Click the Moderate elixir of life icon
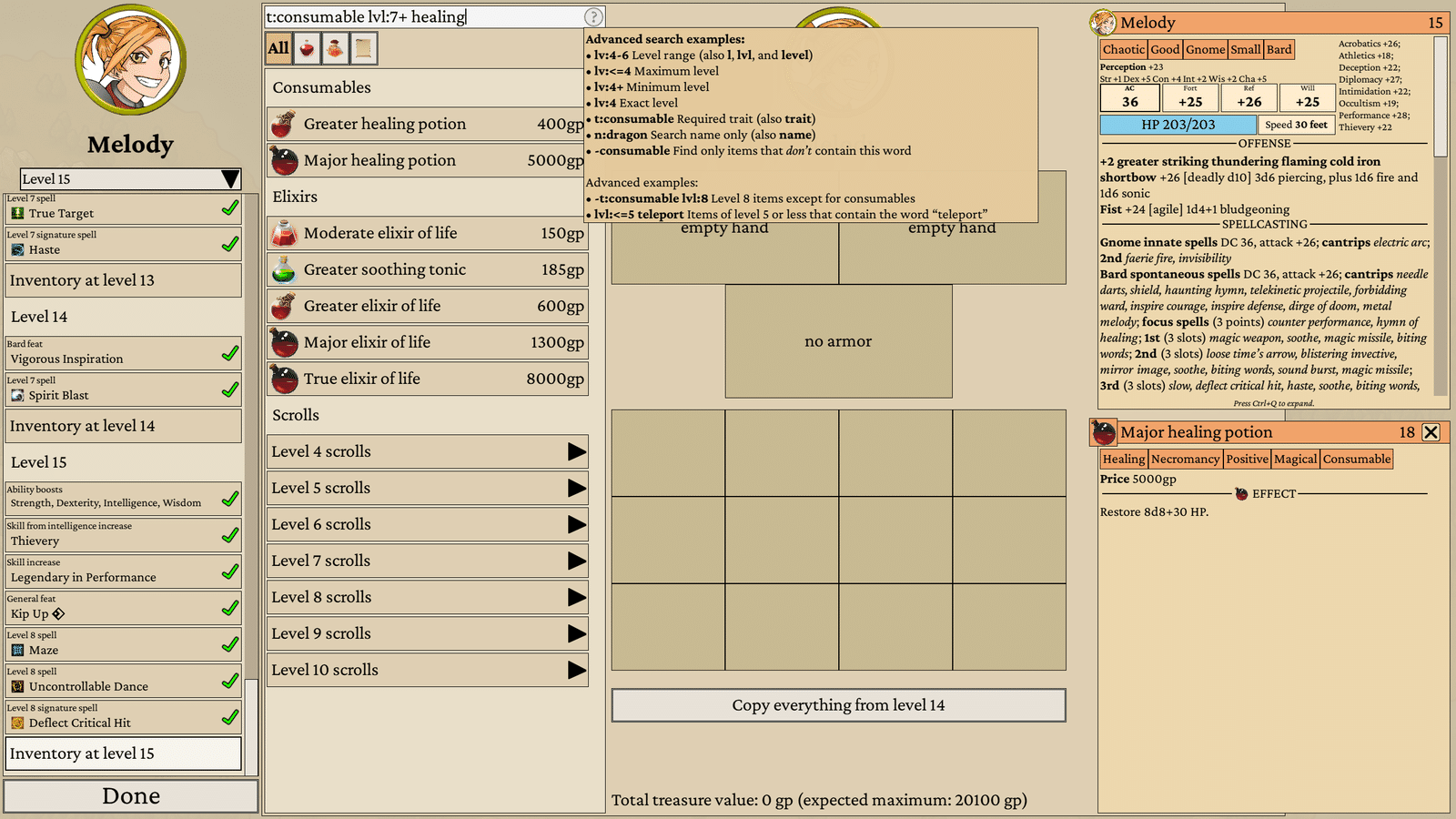The width and height of the screenshot is (1456, 819). coord(284,233)
